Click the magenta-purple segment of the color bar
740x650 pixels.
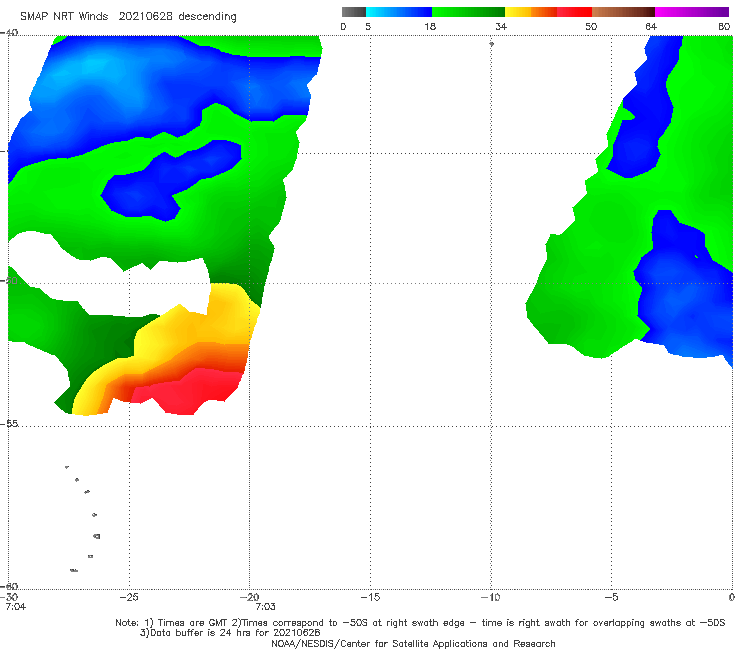click(692, 12)
